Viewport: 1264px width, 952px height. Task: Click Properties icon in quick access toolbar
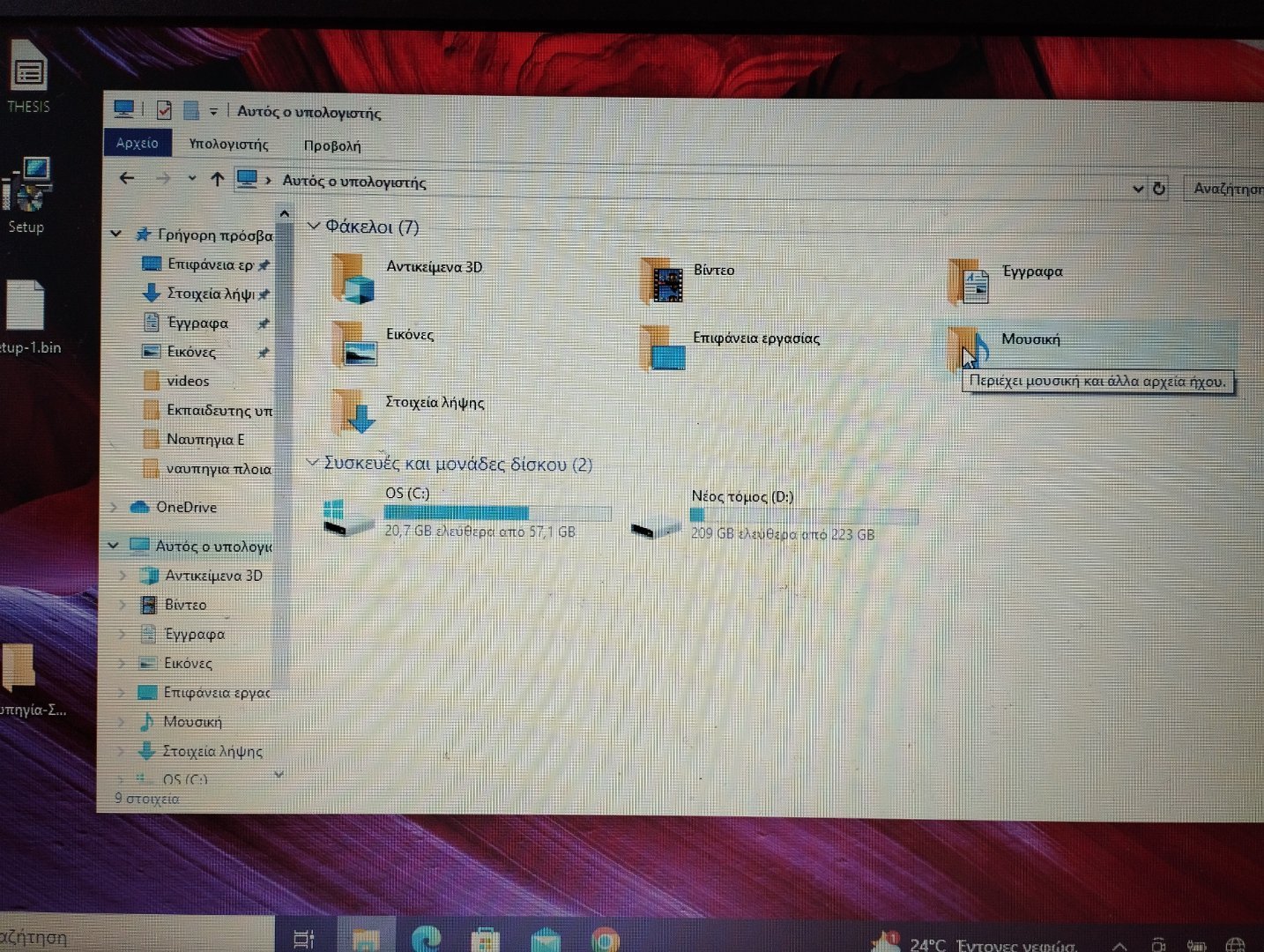point(164,110)
